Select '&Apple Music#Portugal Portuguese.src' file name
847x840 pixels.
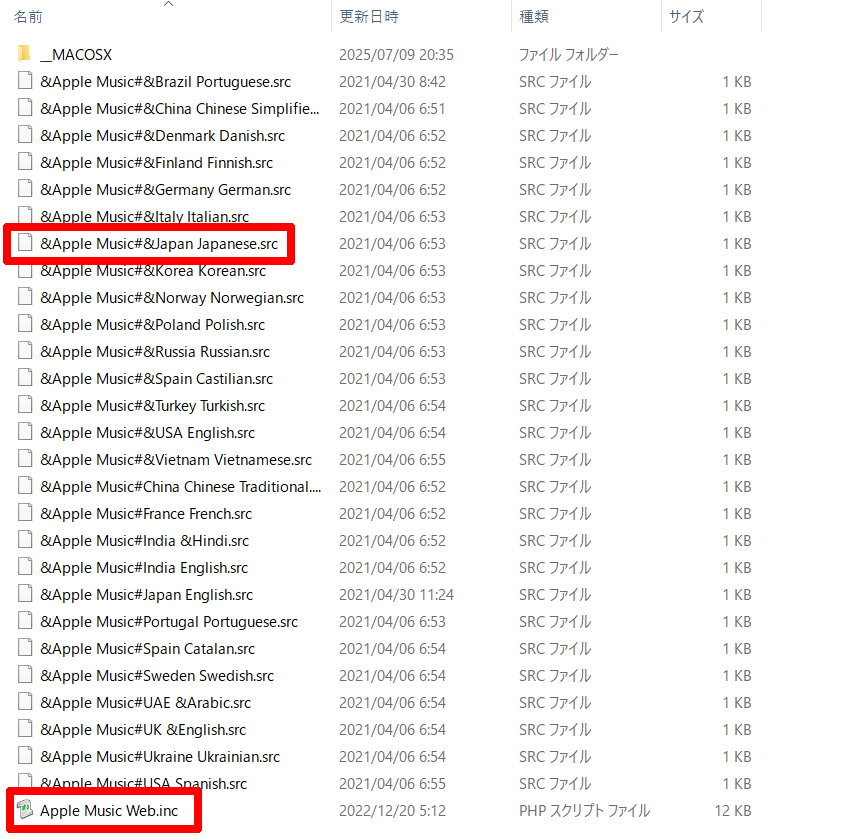click(169, 622)
